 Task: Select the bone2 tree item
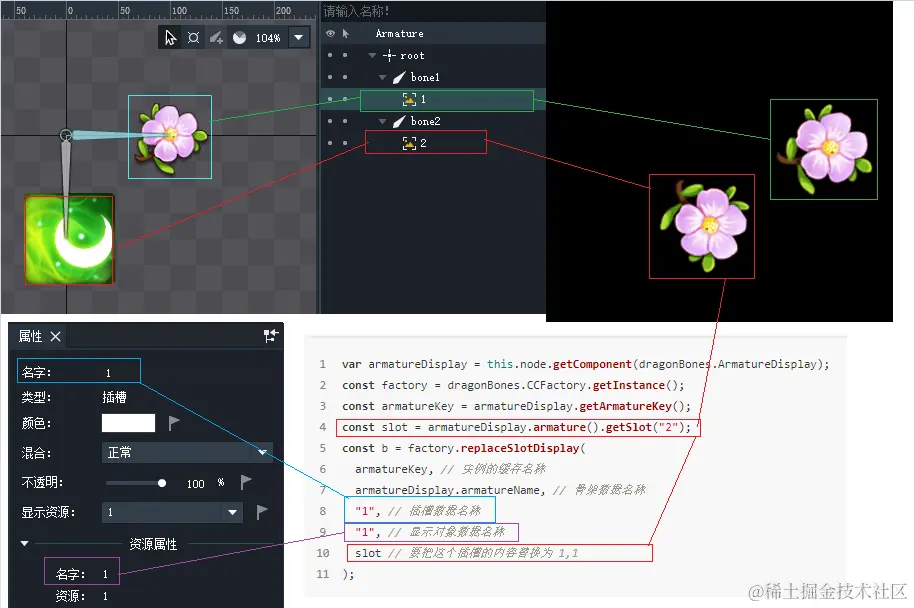click(x=426, y=121)
